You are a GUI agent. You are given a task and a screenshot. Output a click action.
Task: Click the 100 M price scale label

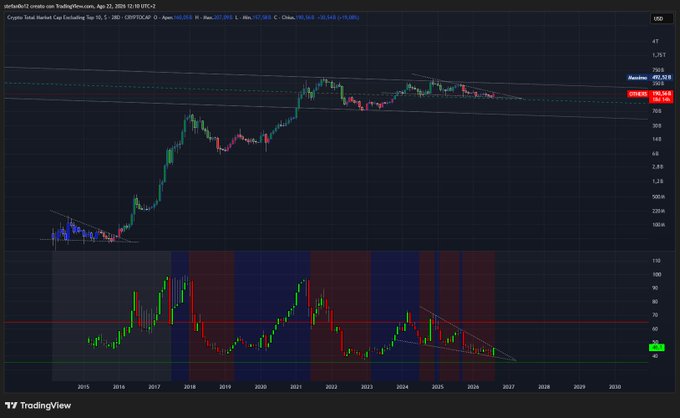click(x=659, y=225)
